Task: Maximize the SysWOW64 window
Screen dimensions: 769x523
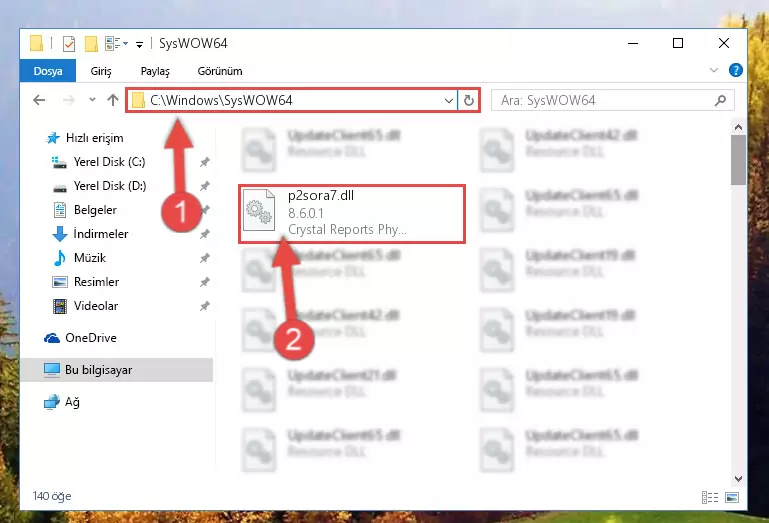Action: 678,43
